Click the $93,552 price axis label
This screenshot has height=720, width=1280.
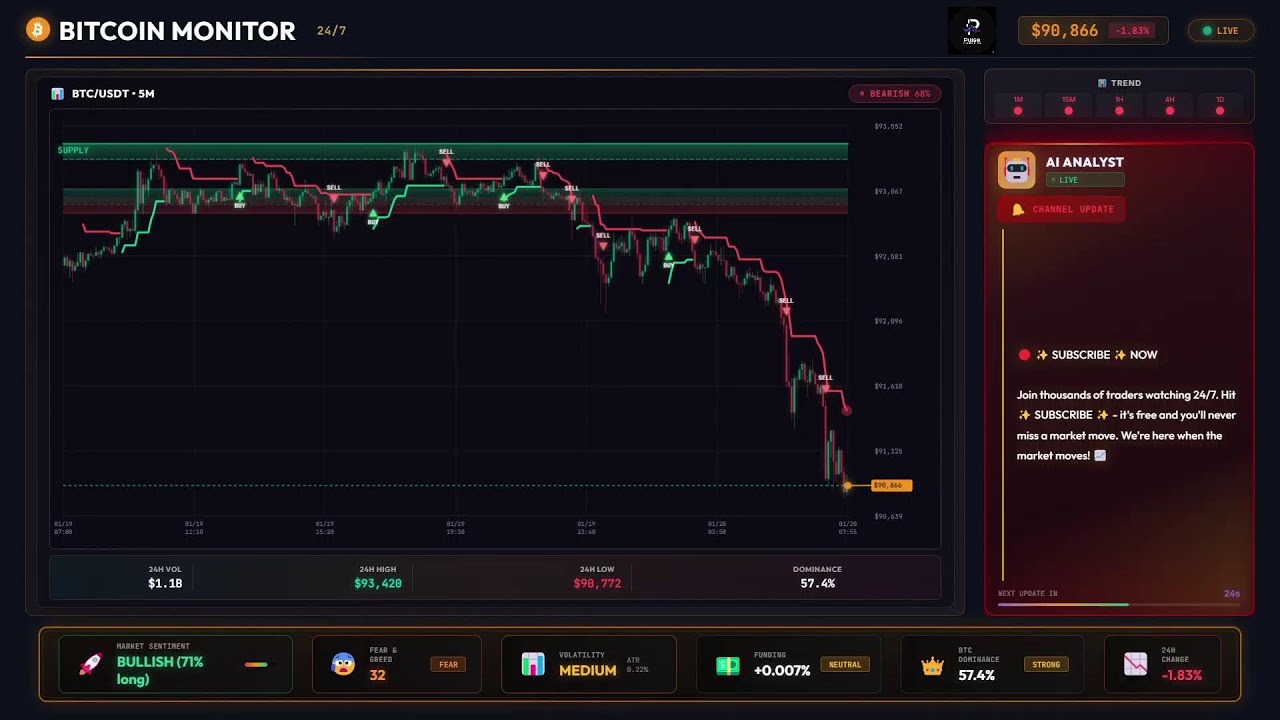tap(888, 127)
